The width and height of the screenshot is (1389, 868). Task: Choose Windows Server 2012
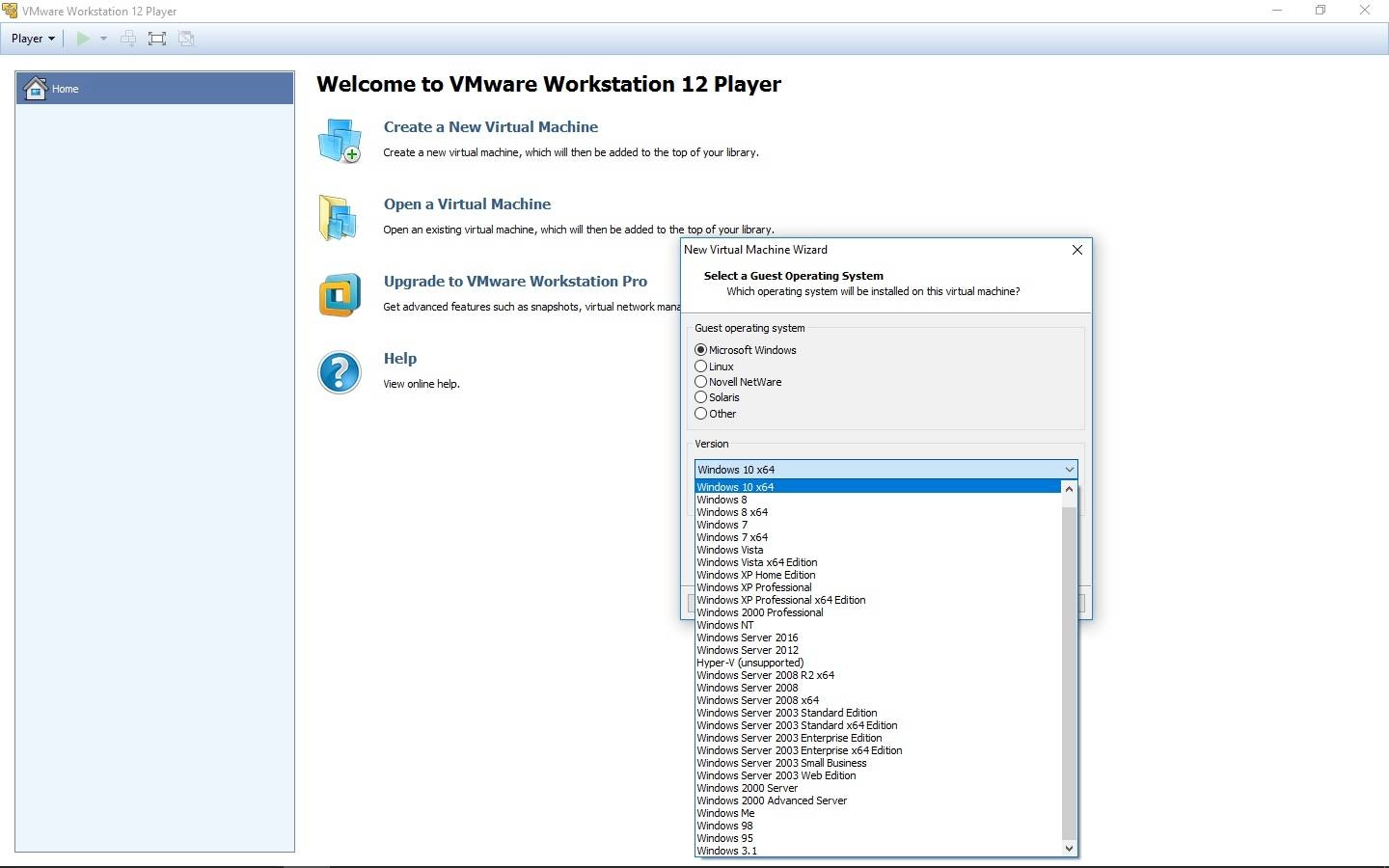(x=878, y=650)
